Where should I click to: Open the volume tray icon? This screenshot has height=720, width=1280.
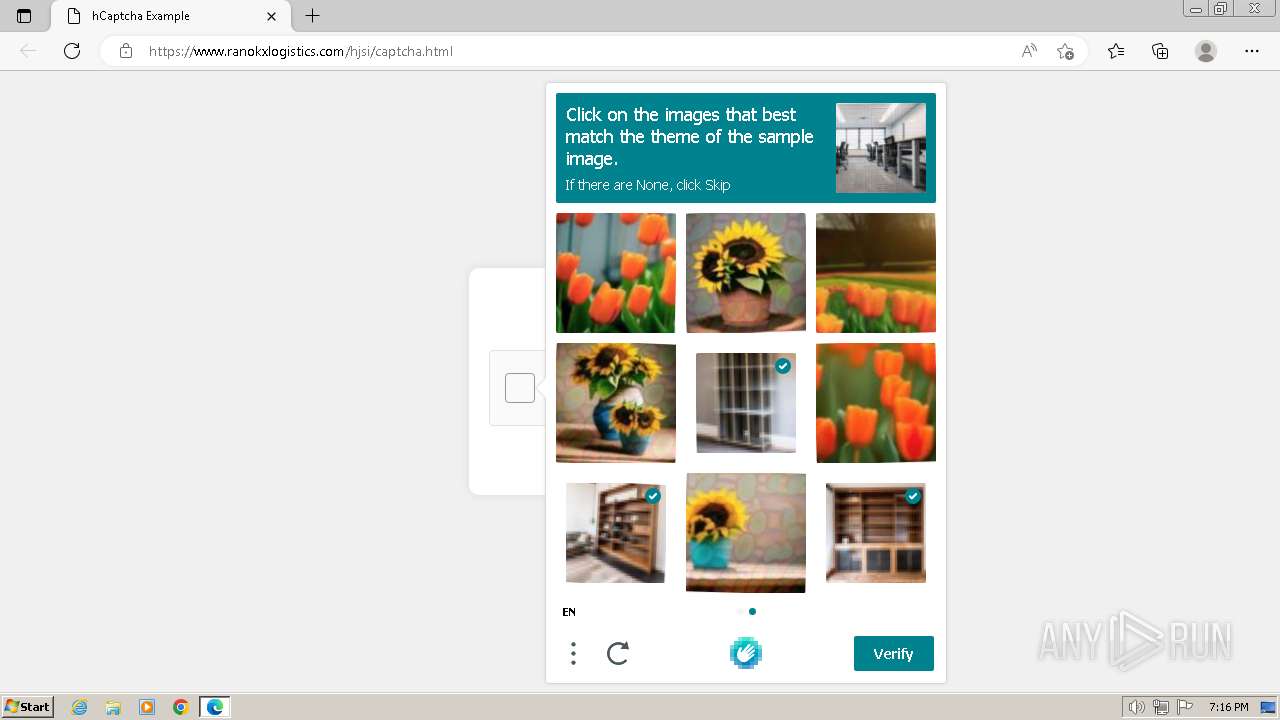(1137, 707)
